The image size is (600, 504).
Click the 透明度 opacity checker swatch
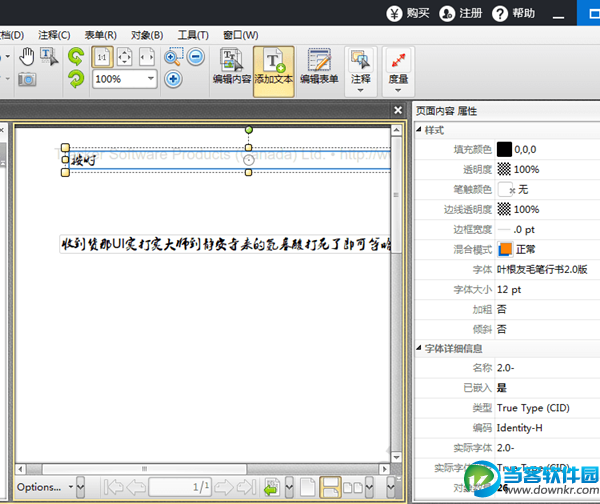point(504,169)
